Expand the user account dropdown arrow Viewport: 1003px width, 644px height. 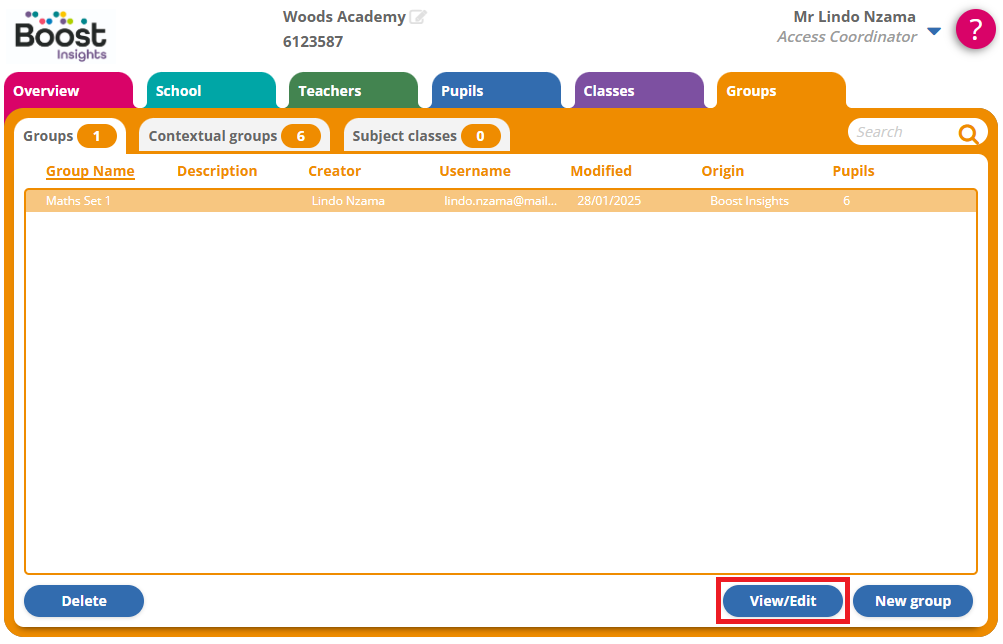pyautogui.click(x=934, y=32)
